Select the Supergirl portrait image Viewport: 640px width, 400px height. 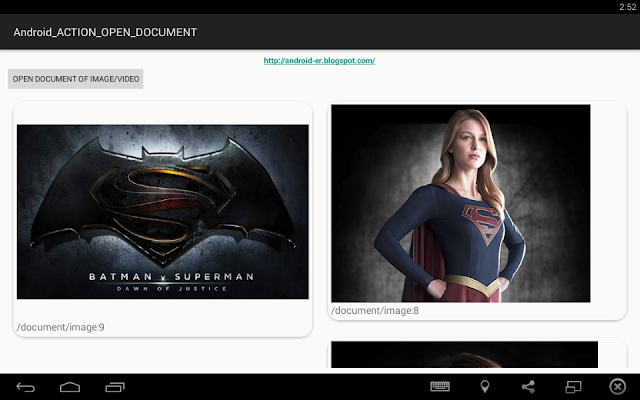point(460,203)
